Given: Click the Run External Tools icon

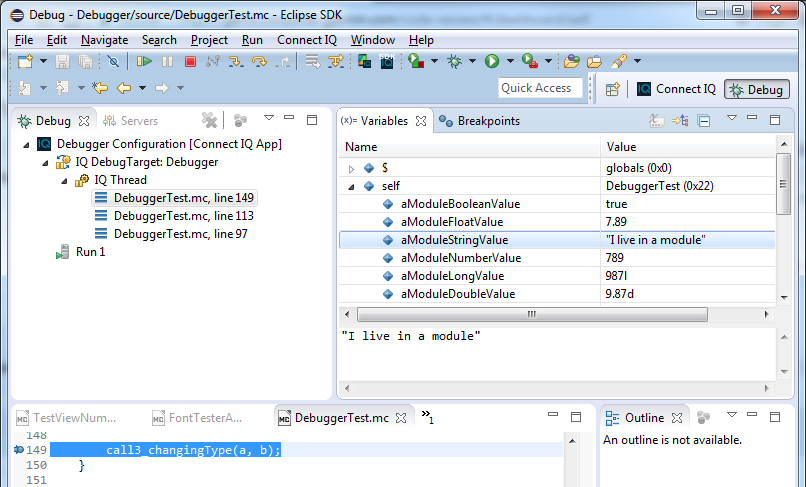Looking at the screenshot, I should tap(529, 61).
